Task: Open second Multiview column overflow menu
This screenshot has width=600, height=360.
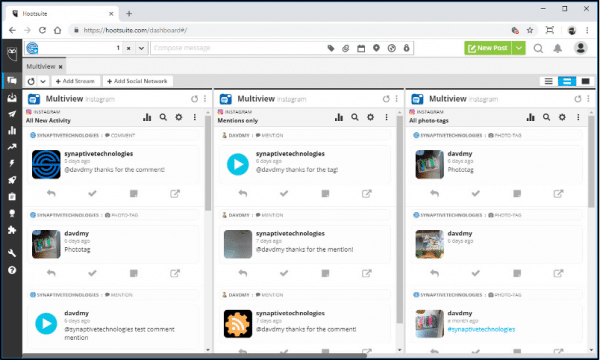Action: (x=397, y=99)
